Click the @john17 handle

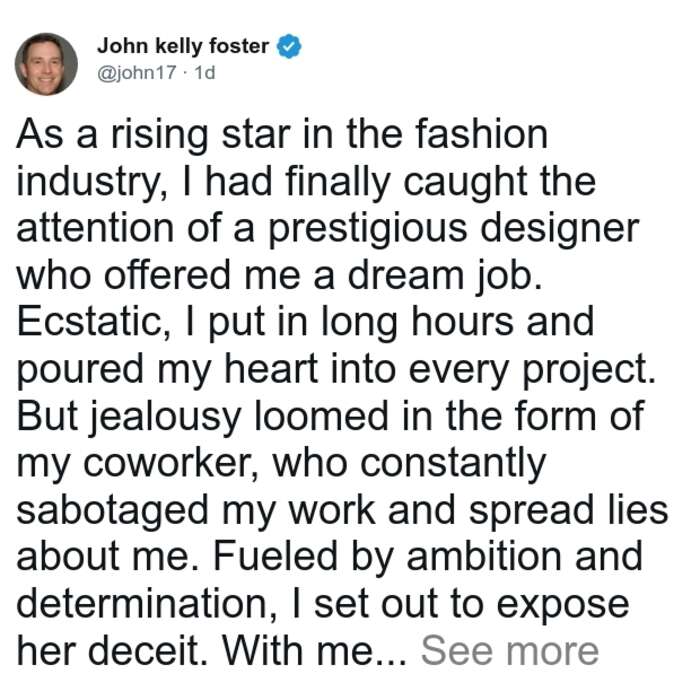137,72
